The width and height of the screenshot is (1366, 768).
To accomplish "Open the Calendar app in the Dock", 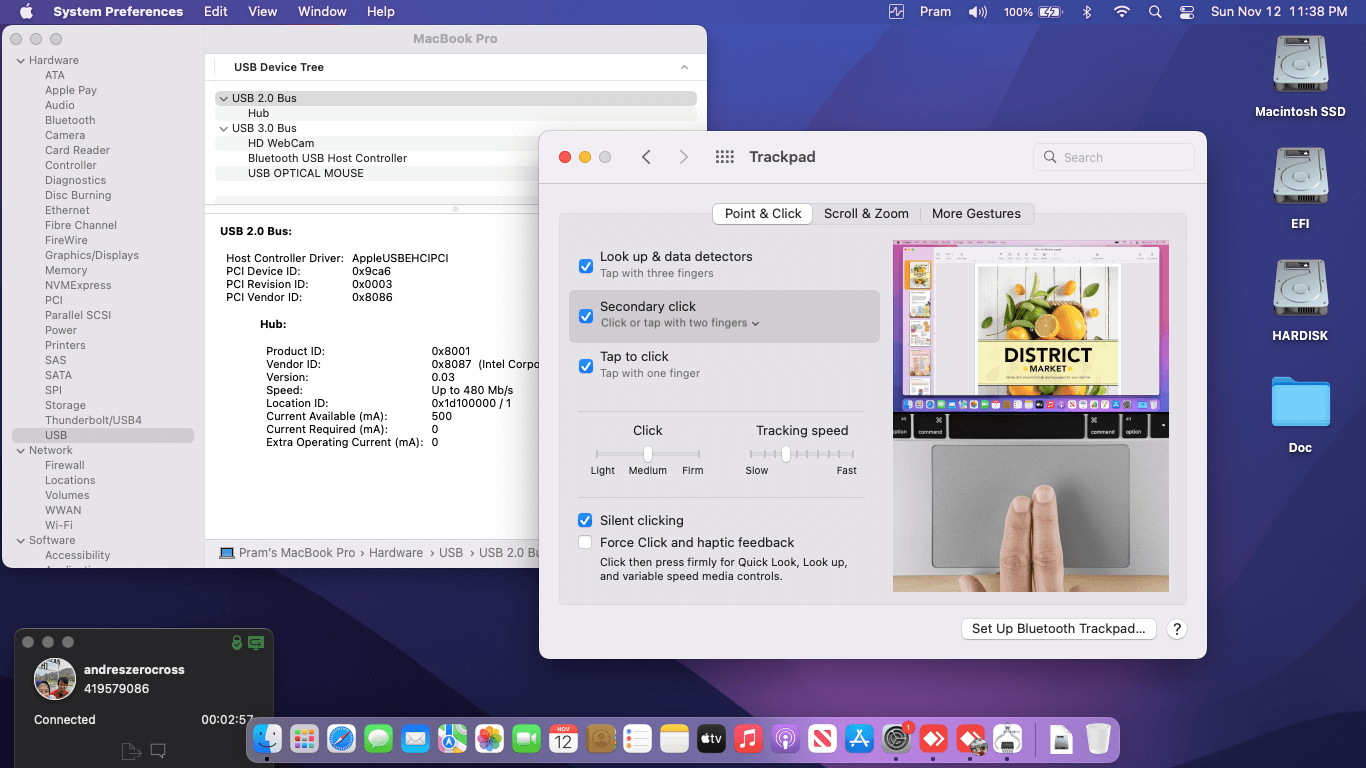I will pyautogui.click(x=563, y=739).
